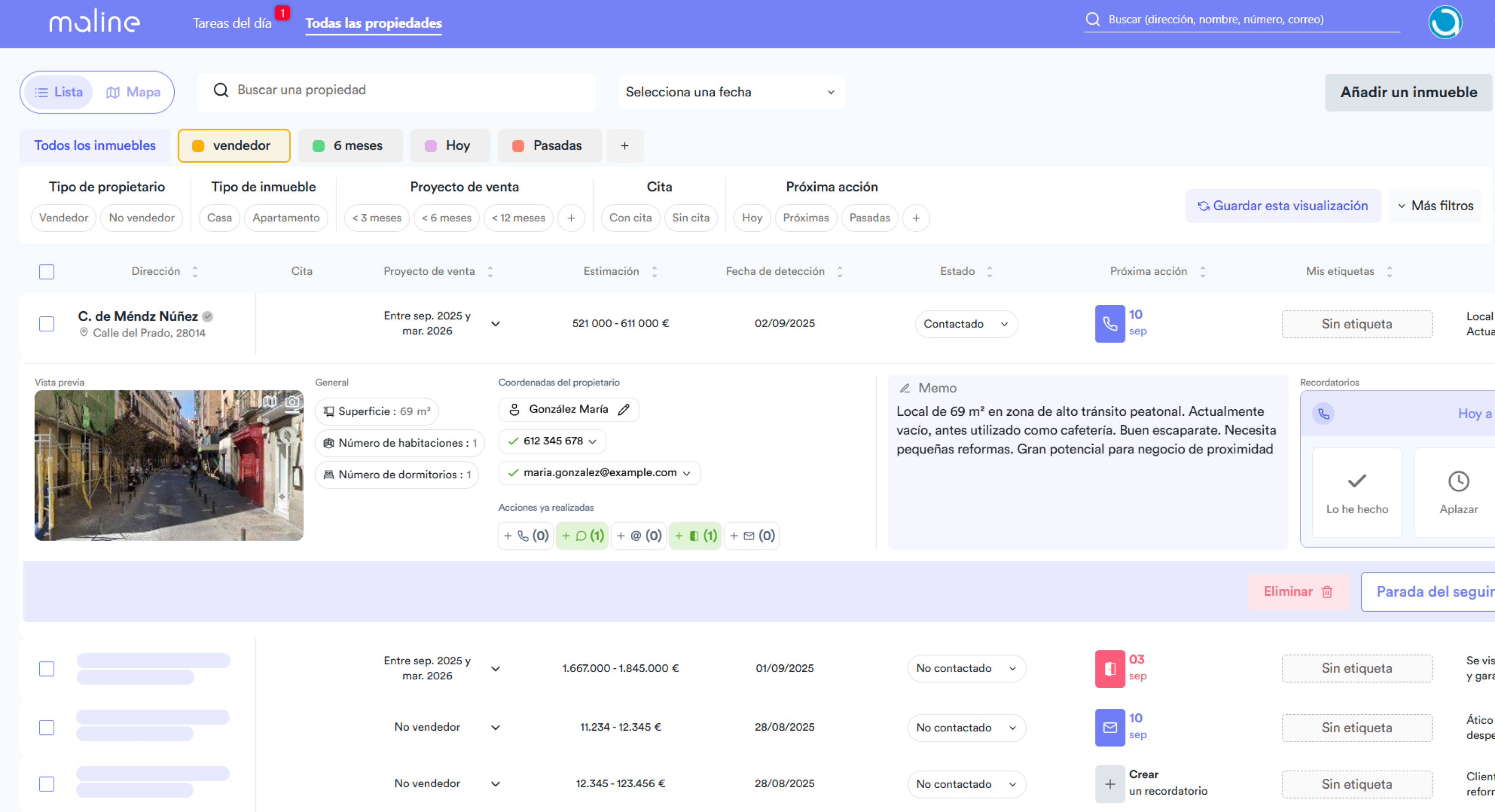This screenshot has height=812, width=1495.
Task: Click the blue phone reminder icon for 10 sep
Action: (1109, 323)
